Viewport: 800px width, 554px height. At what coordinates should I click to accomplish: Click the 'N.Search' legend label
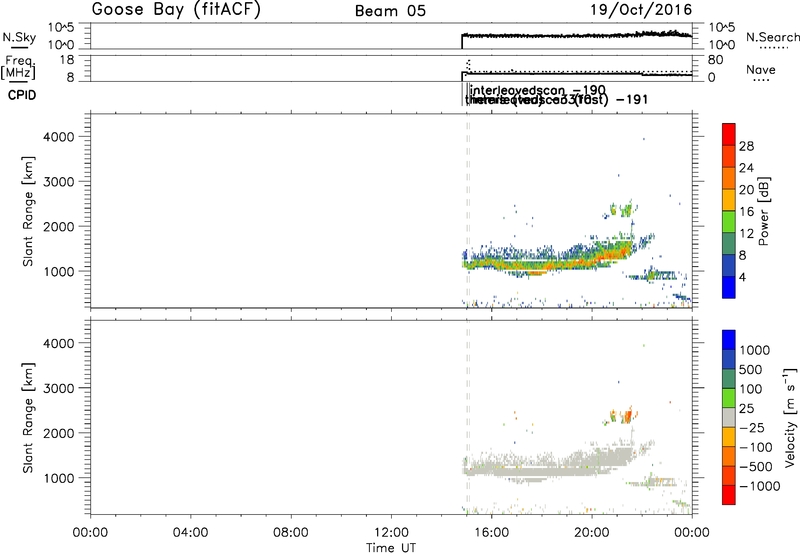pos(773,37)
